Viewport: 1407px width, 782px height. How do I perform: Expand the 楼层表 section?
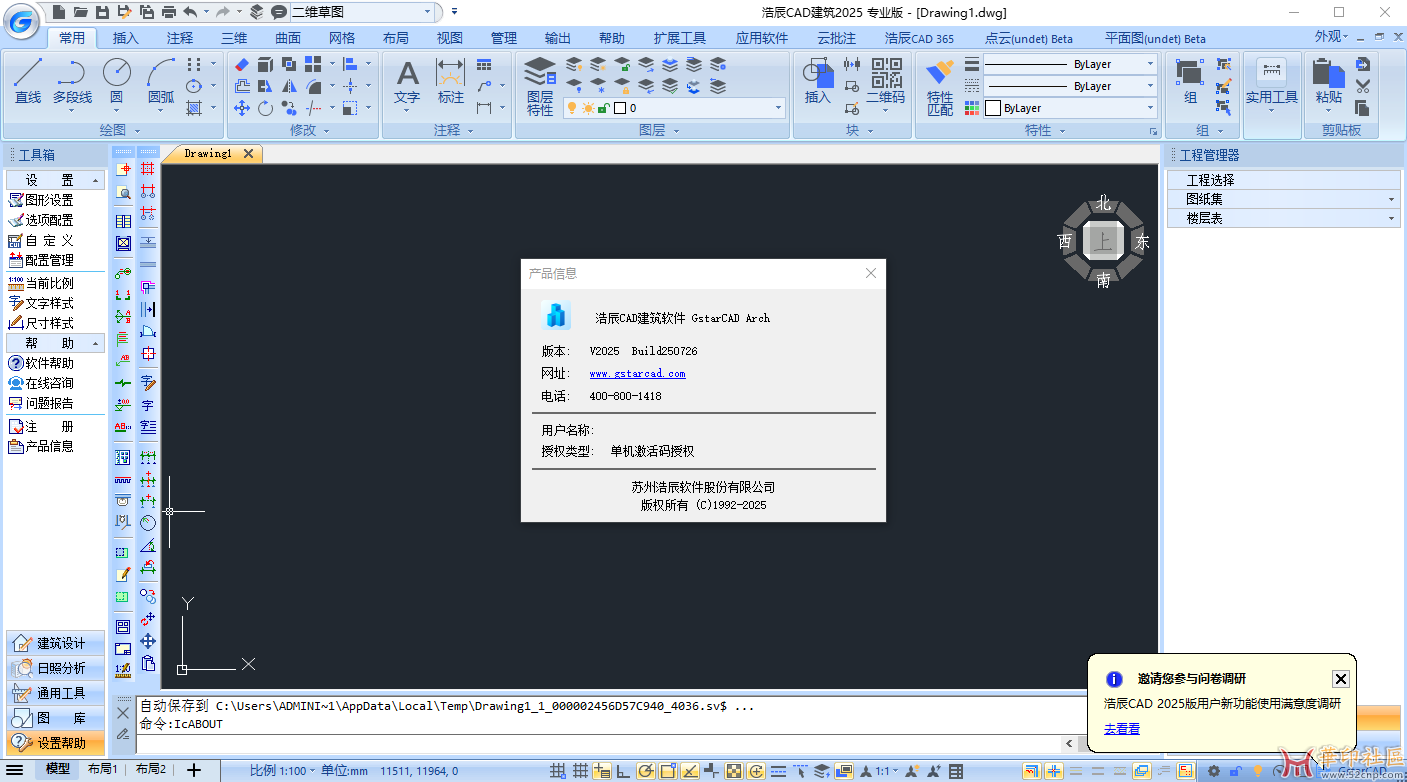tap(1284, 218)
